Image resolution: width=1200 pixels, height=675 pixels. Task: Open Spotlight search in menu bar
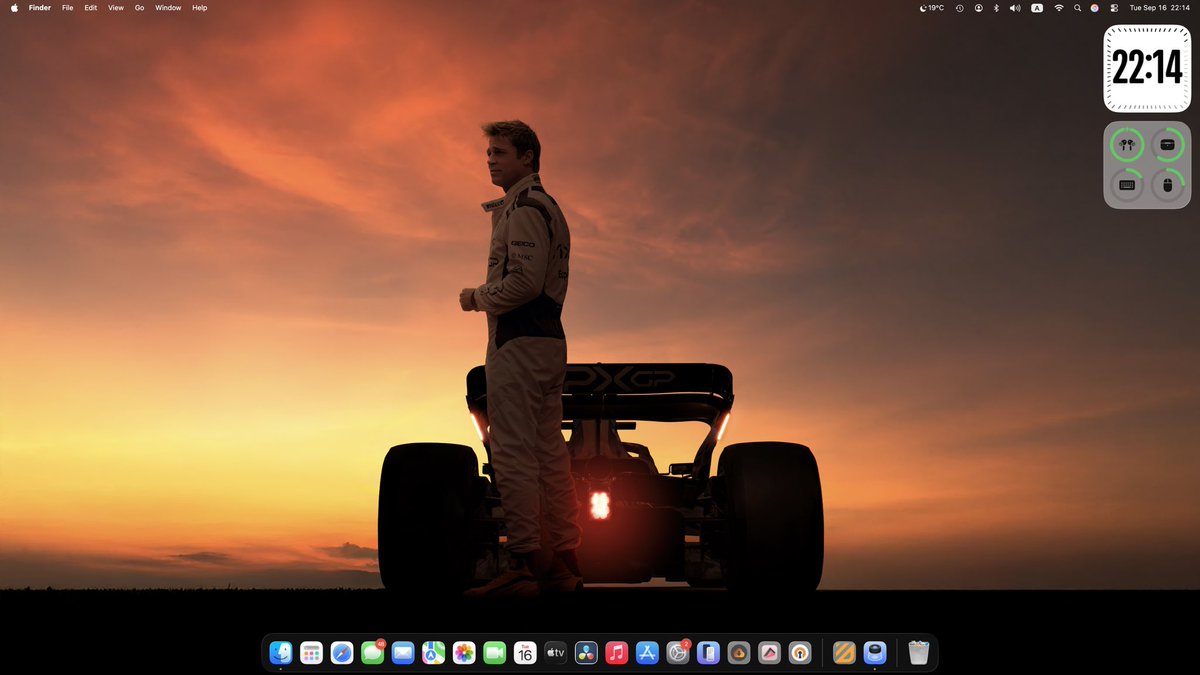click(1077, 7)
